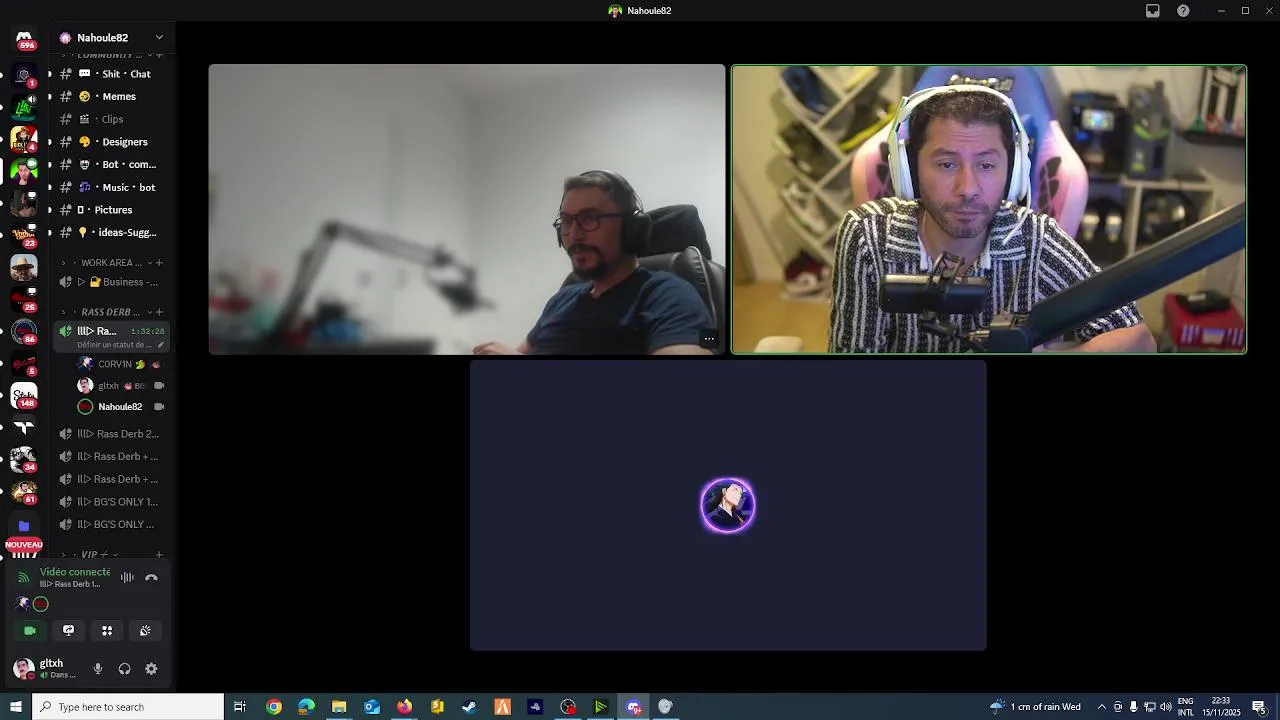Open Discord help question mark icon
The image size is (1280, 720).
(x=1184, y=11)
